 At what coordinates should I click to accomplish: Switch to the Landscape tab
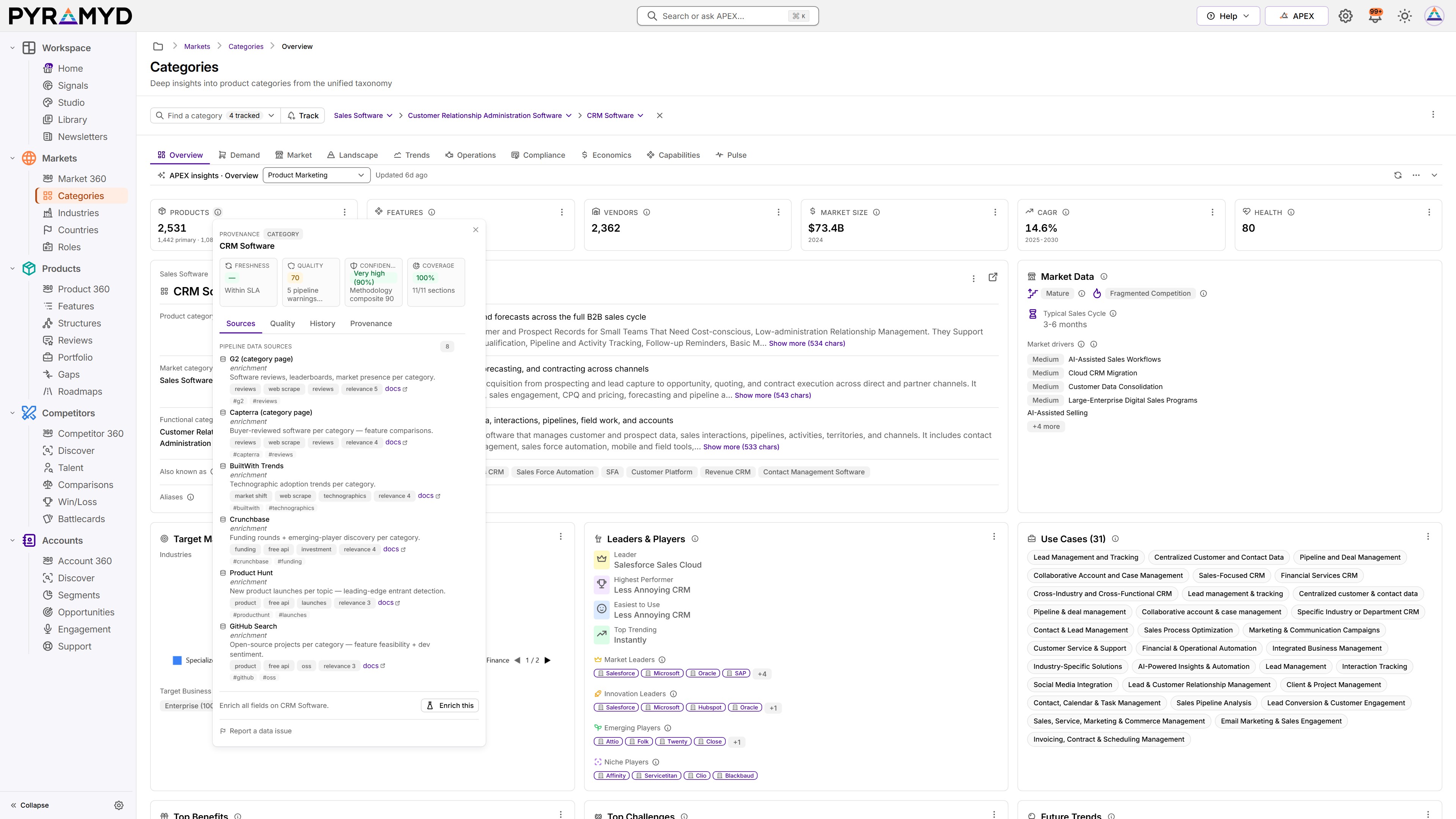(352, 155)
